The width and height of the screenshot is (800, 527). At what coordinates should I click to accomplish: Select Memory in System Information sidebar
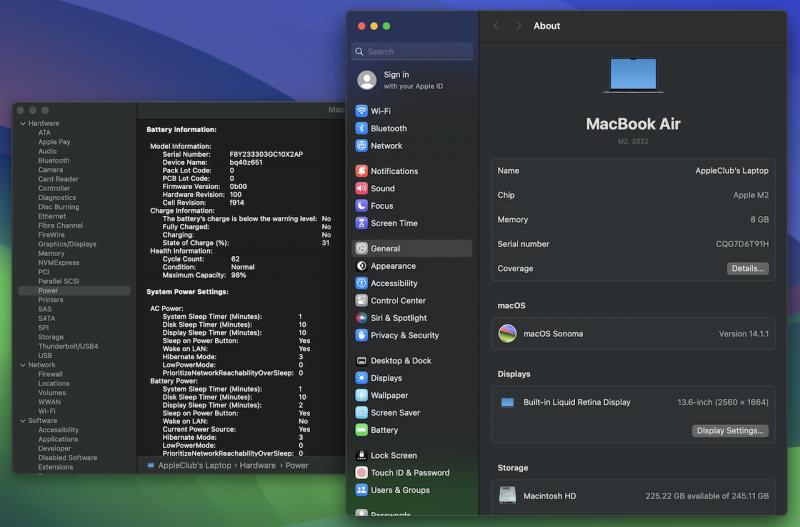51,254
